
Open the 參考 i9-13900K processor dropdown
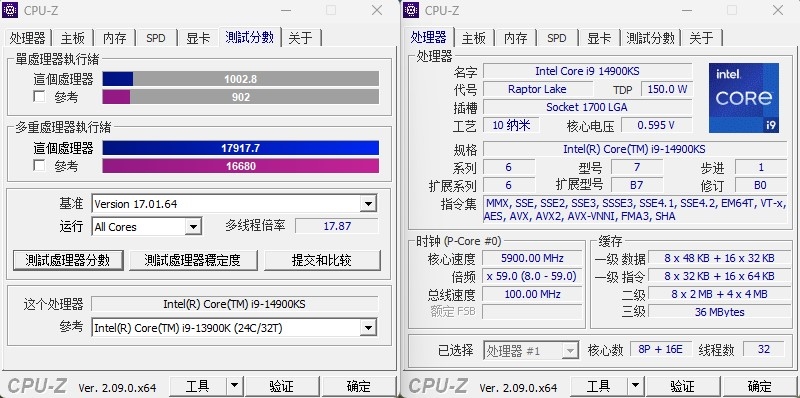coord(368,328)
